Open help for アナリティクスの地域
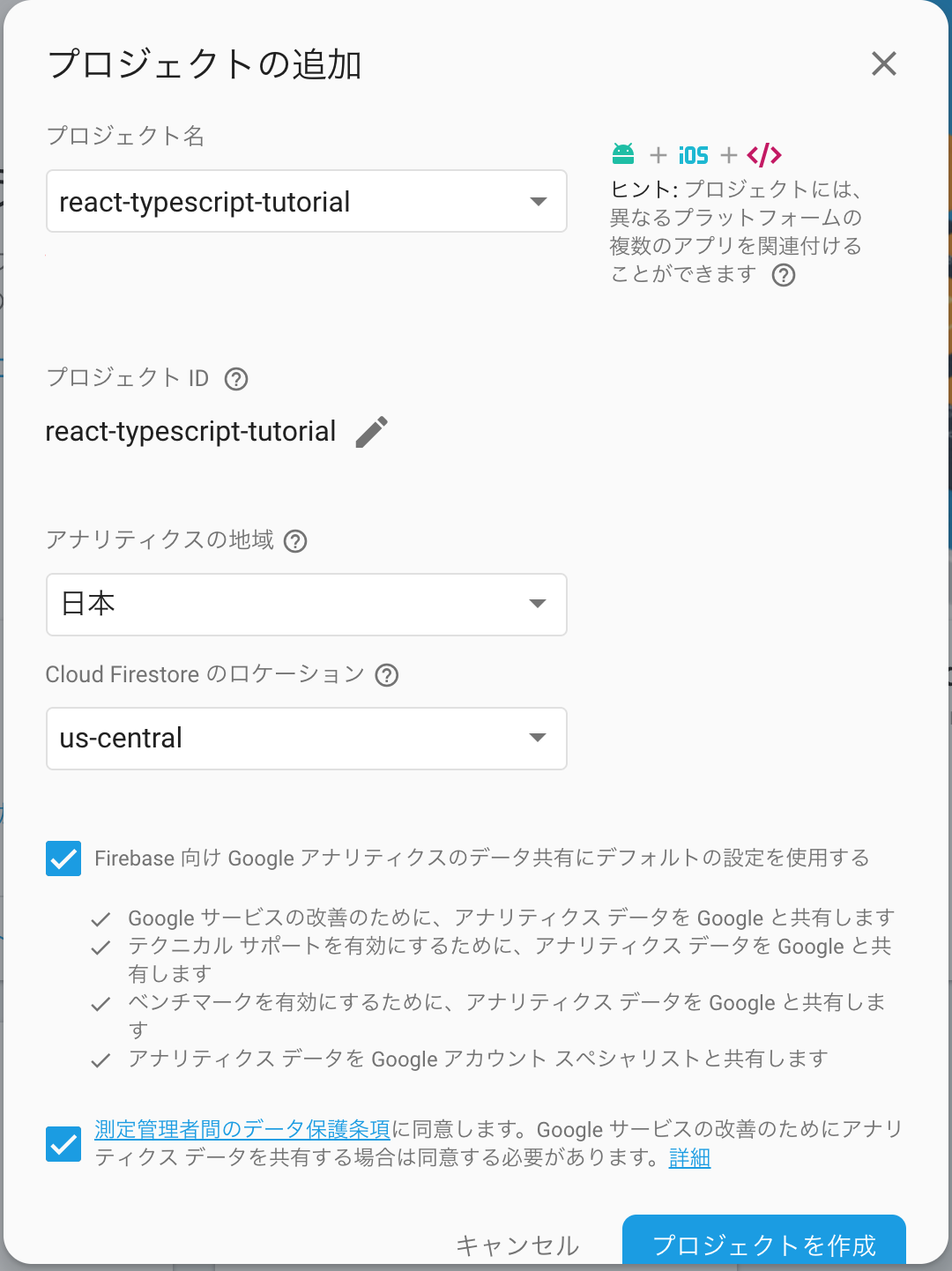This screenshot has height=1271, width=952. click(295, 541)
